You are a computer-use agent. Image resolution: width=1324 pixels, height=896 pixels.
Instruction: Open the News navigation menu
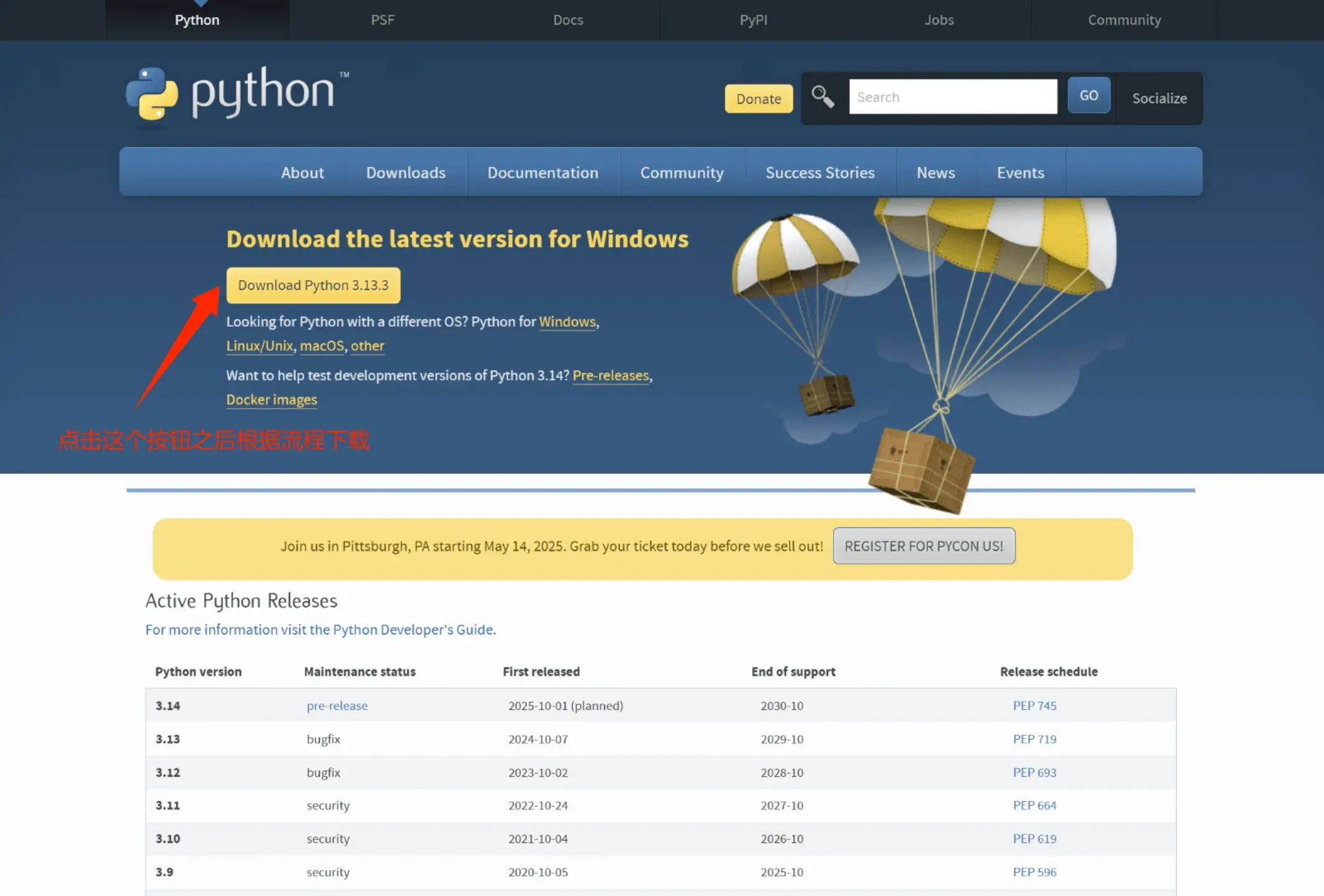(936, 173)
